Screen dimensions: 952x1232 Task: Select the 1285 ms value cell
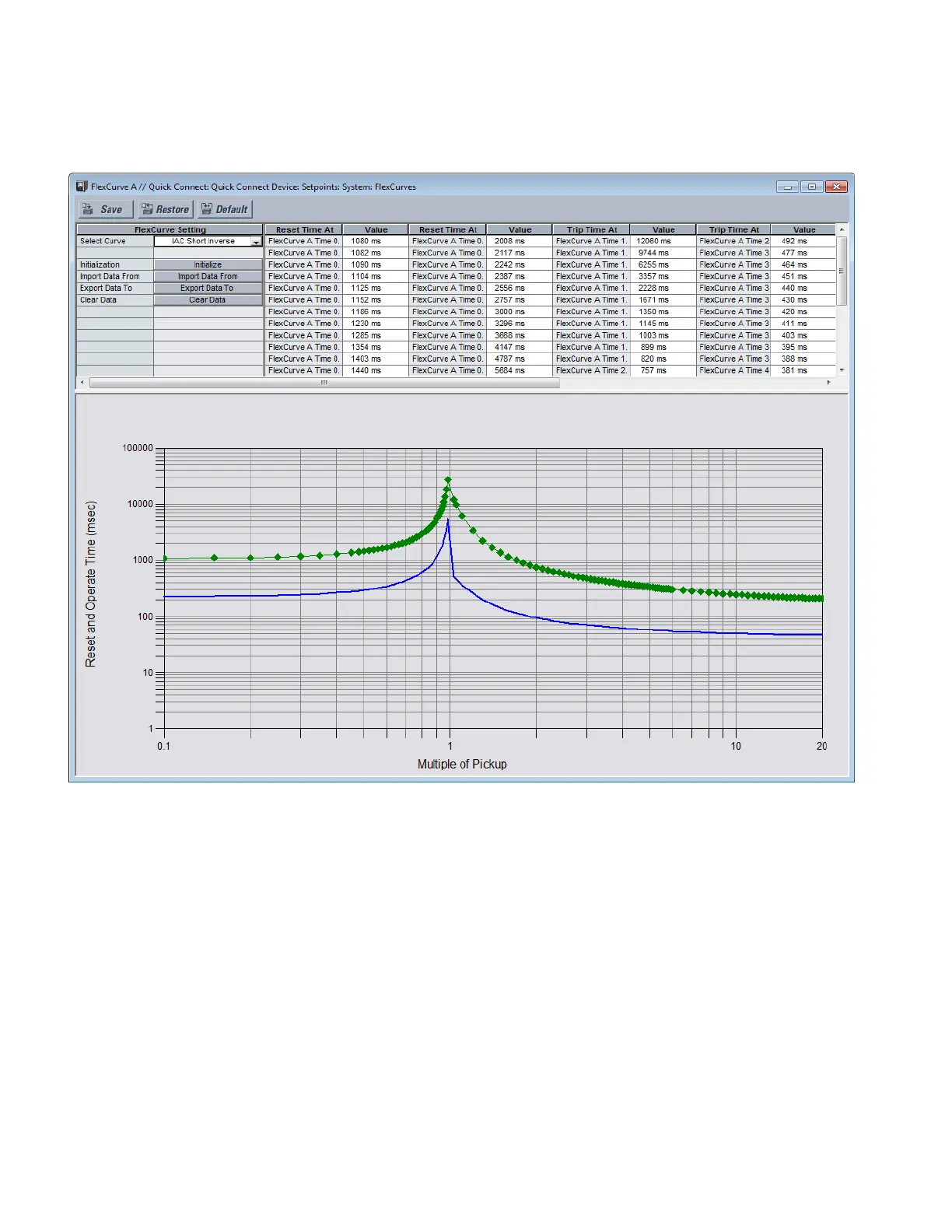[375, 335]
